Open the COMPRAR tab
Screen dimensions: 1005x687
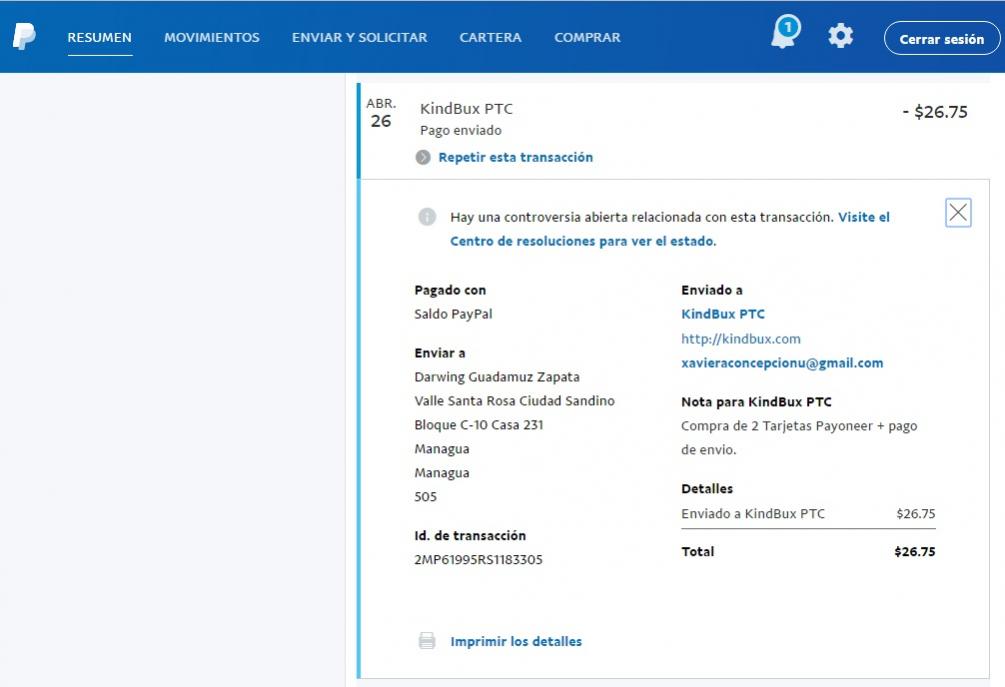point(587,37)
